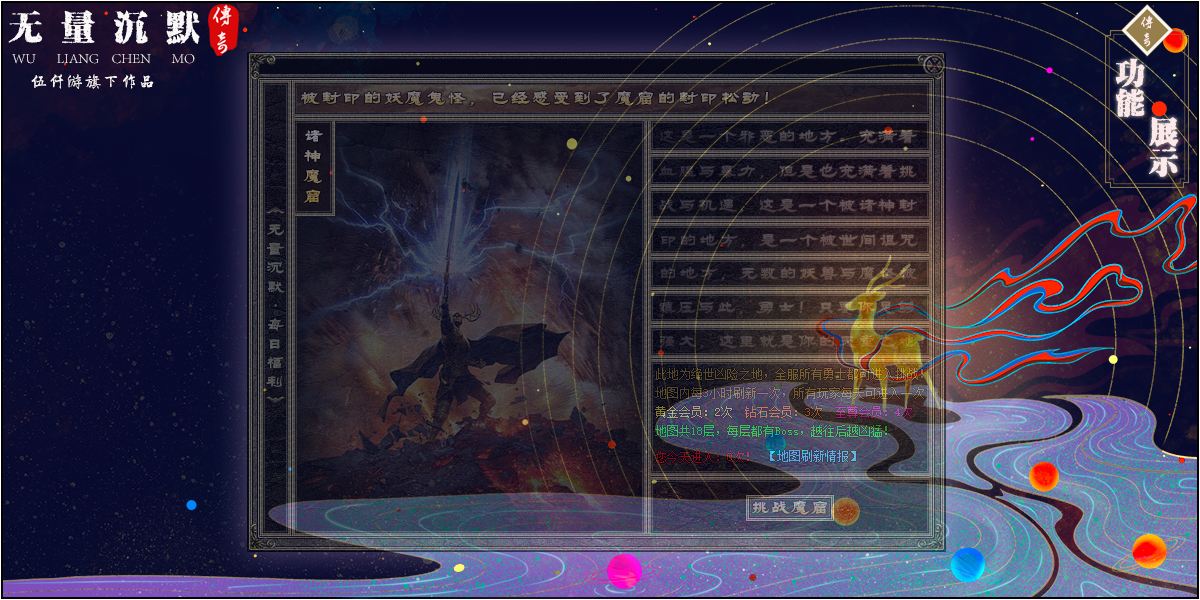Click the 挑战魔窟 challenge button
Screen dimensions: 1200x600
coord(789,508)
